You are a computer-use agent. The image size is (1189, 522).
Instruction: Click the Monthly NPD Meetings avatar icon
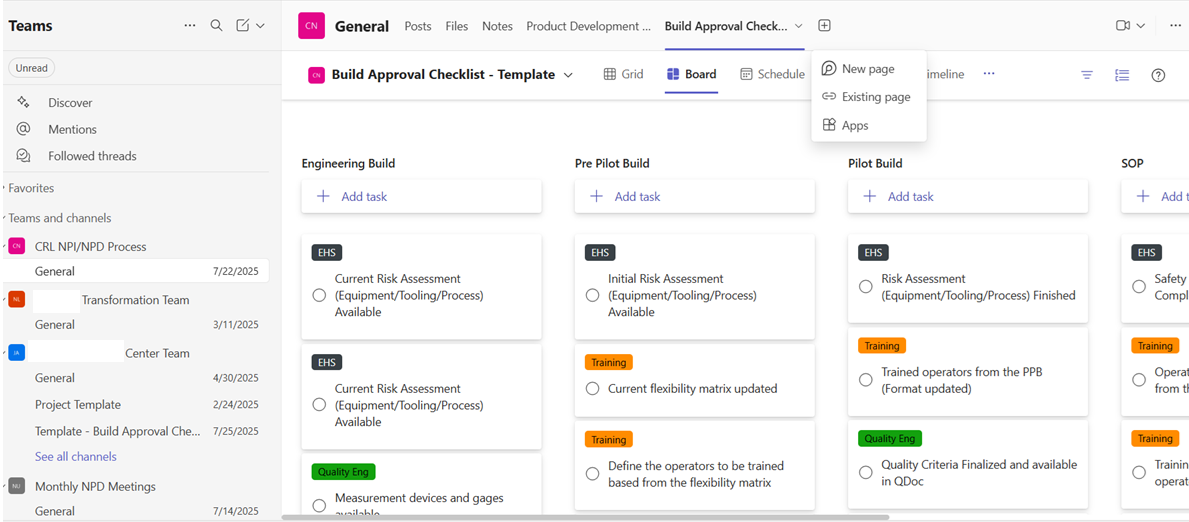coord(17,486)
